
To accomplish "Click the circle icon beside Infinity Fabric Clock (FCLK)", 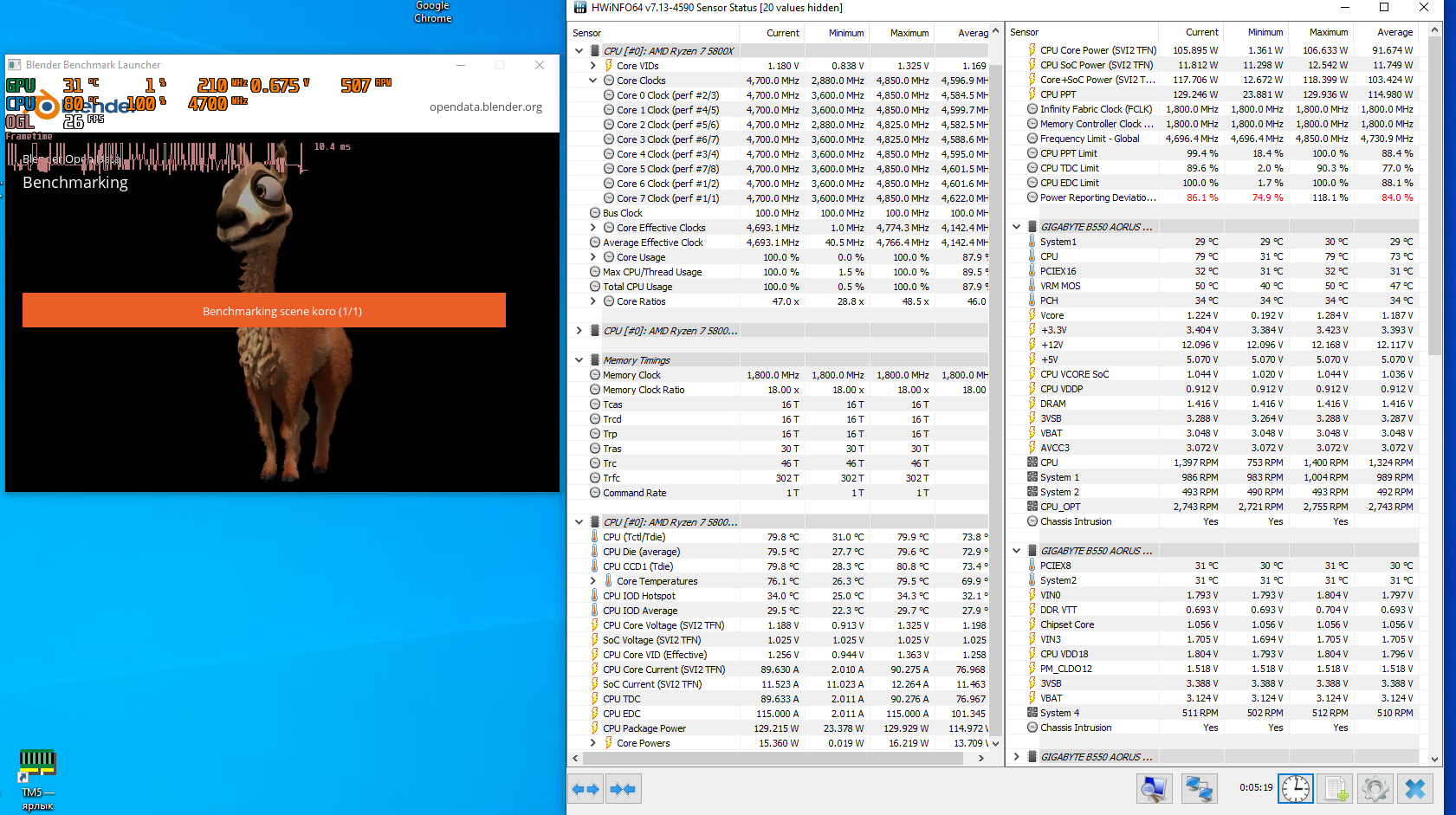I will 1032,109.
